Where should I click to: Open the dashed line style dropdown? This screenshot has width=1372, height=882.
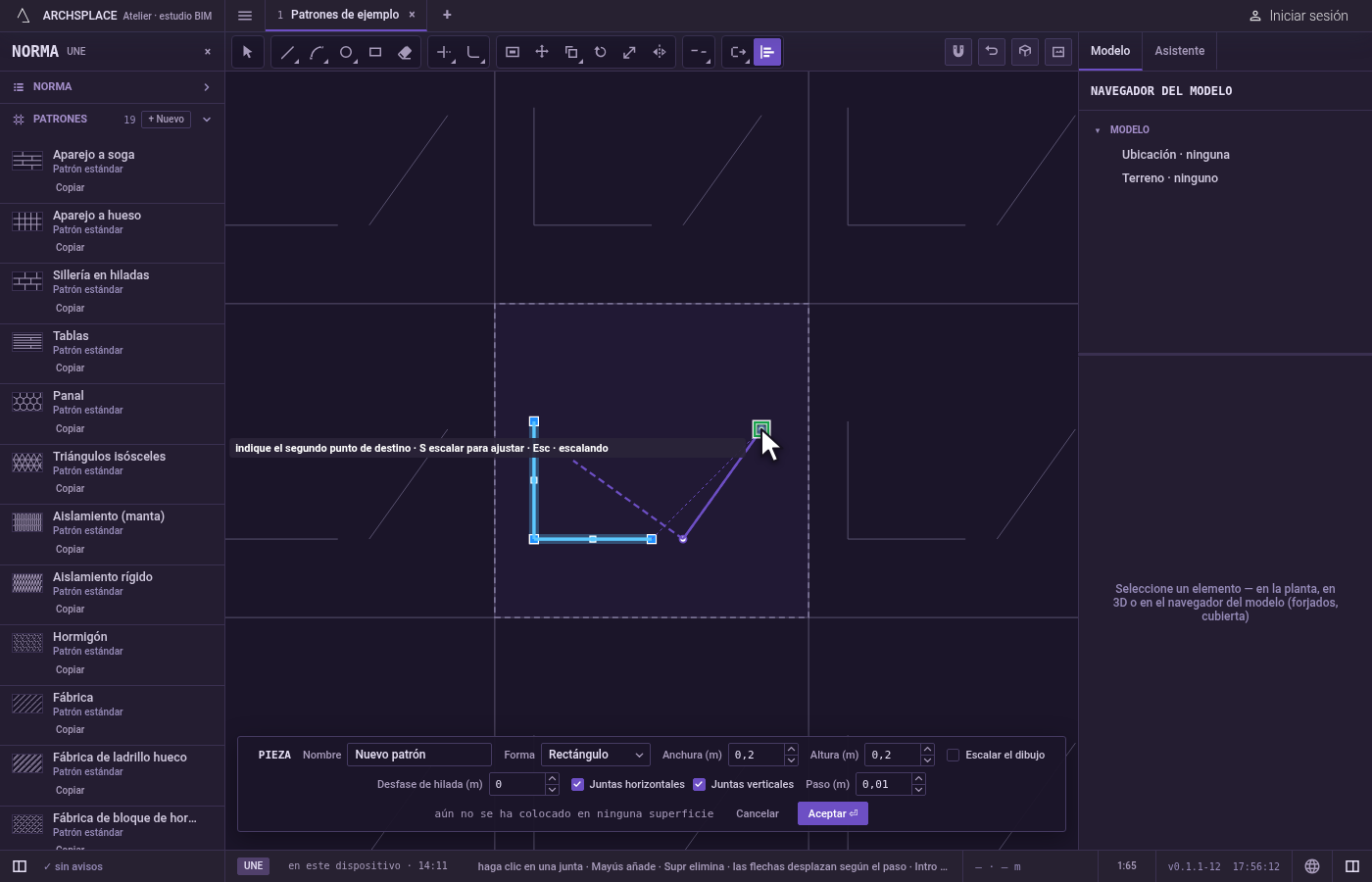(x=699, y=52)
